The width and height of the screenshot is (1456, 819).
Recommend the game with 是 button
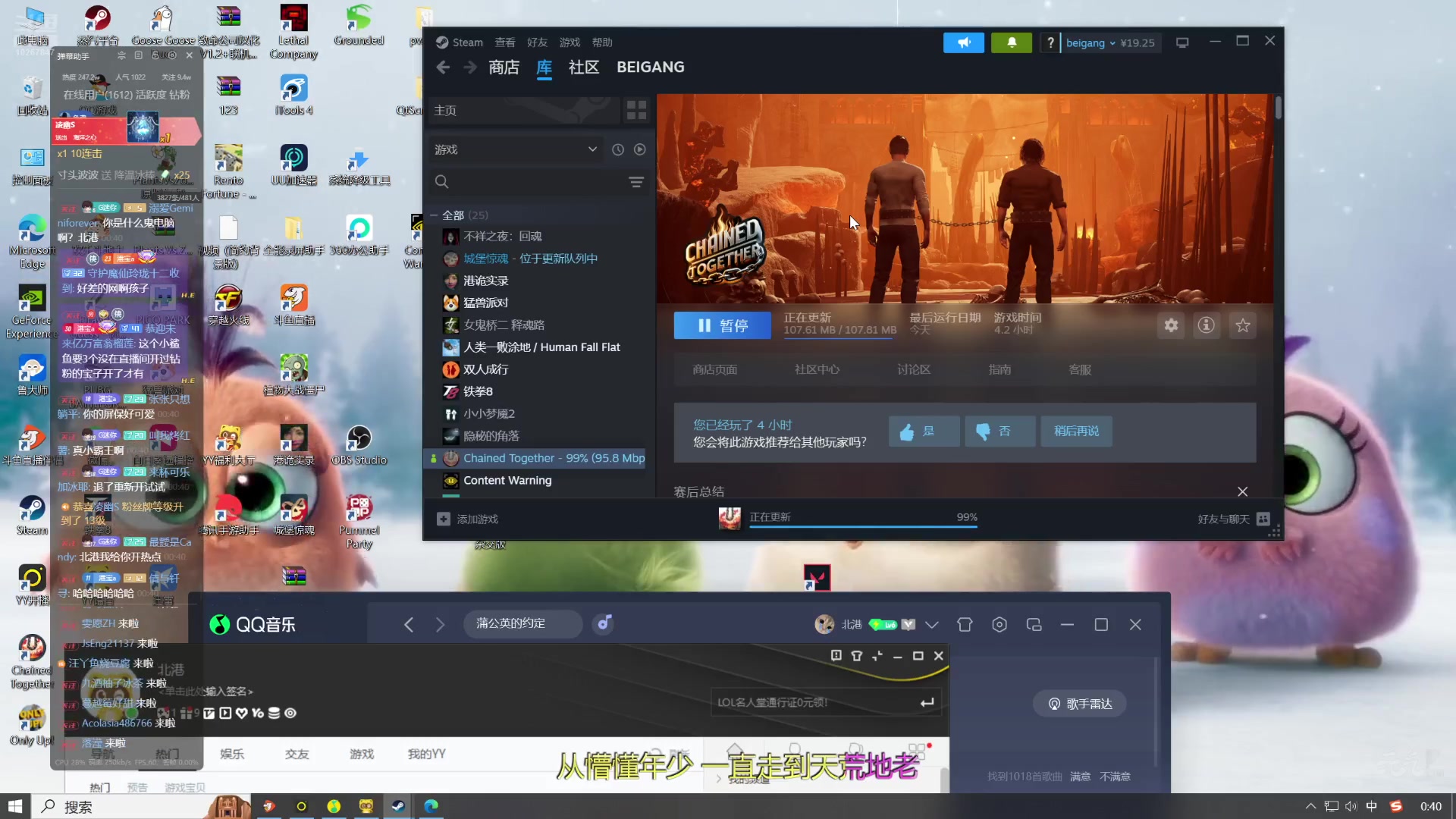(x=924, y=431)
